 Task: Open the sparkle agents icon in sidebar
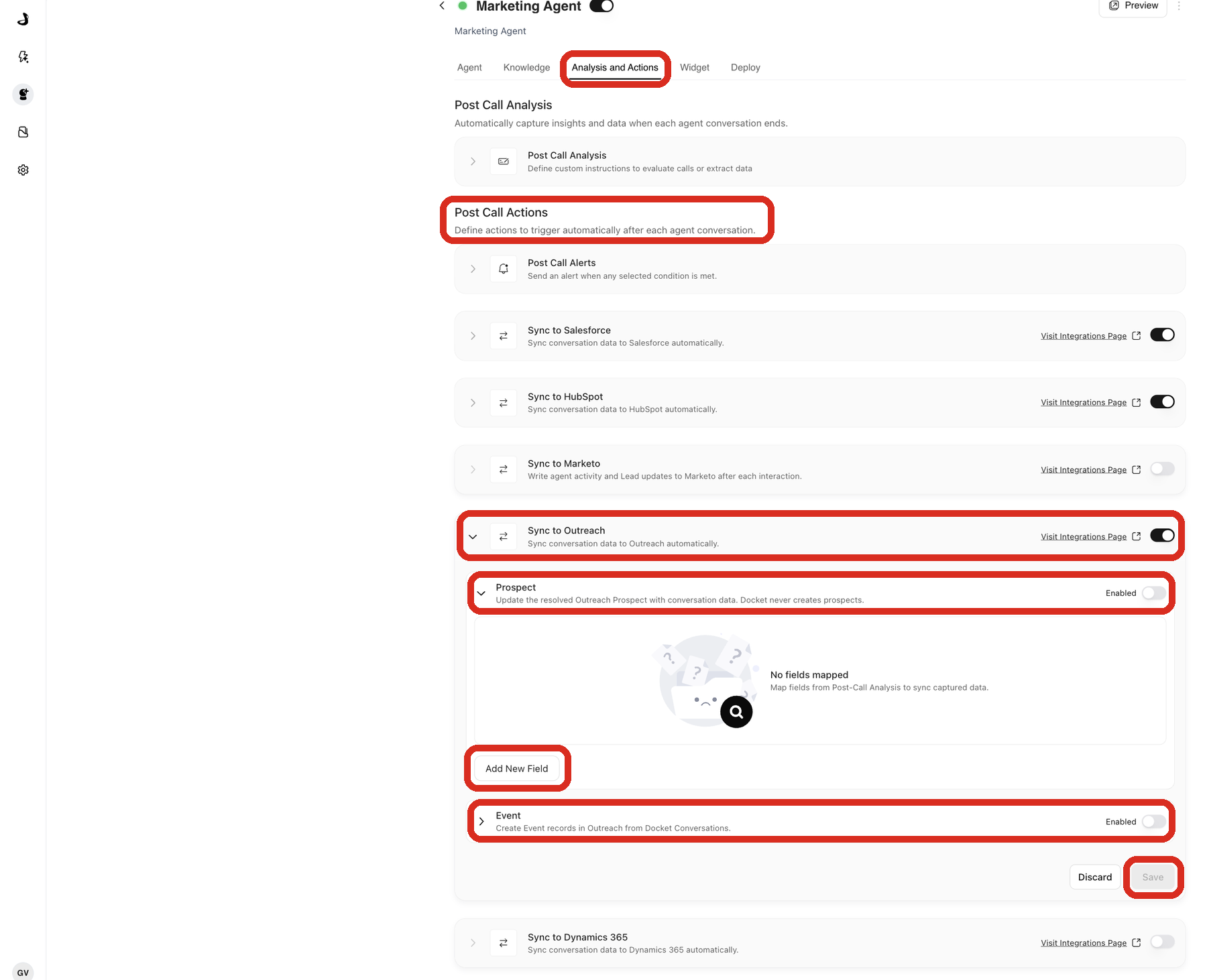23,57
